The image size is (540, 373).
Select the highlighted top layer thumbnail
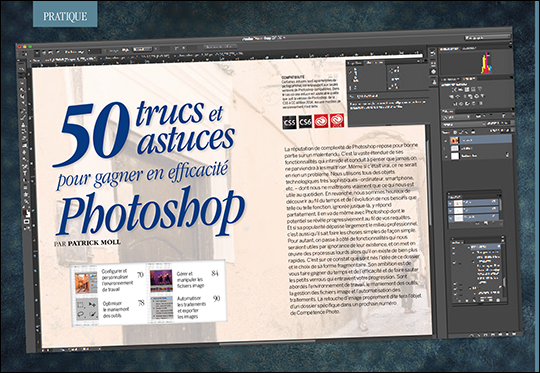point(455,140)
